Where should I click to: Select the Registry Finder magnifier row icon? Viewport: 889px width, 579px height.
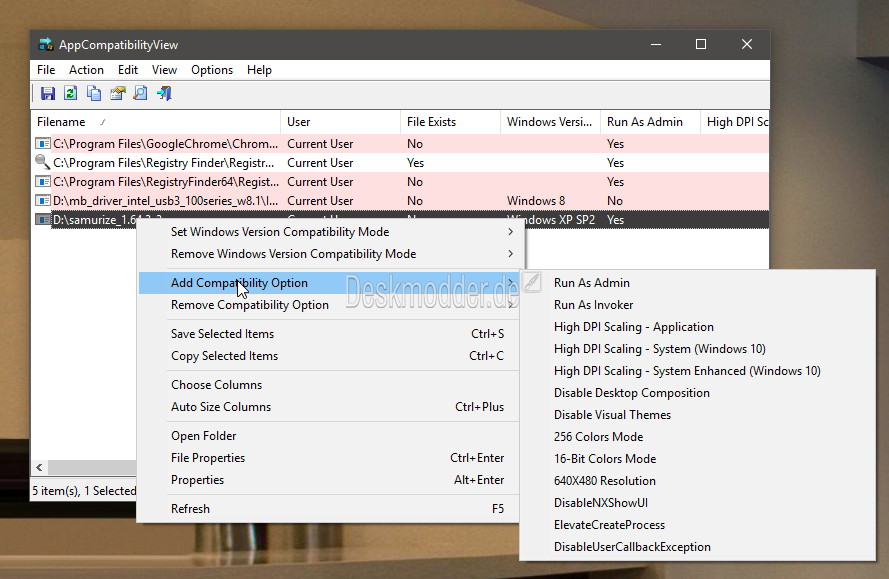[x=43, y=163]
